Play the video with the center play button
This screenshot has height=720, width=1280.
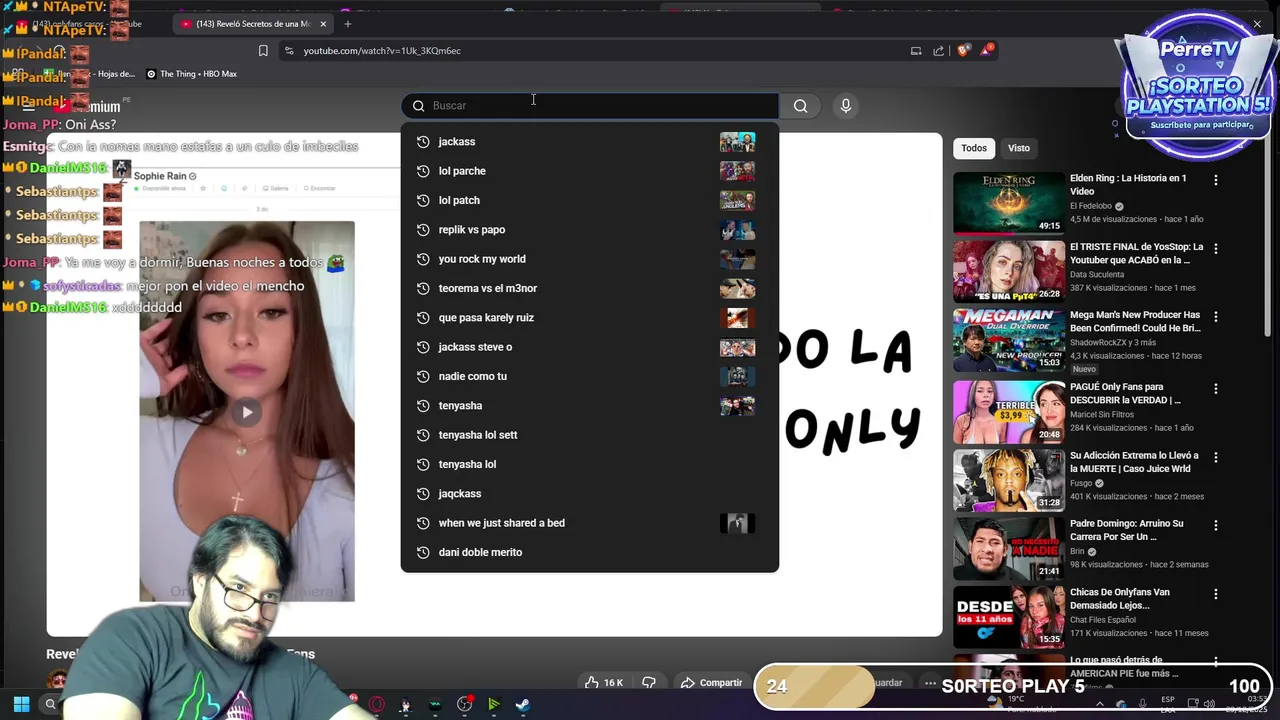(x=247, y=411)
